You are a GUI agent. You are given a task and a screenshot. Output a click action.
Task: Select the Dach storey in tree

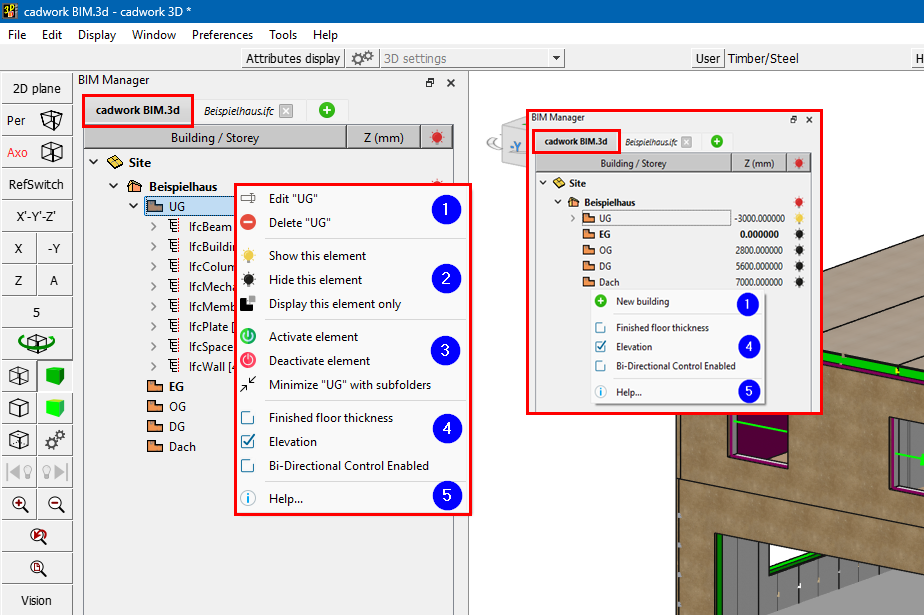[181, 447]
